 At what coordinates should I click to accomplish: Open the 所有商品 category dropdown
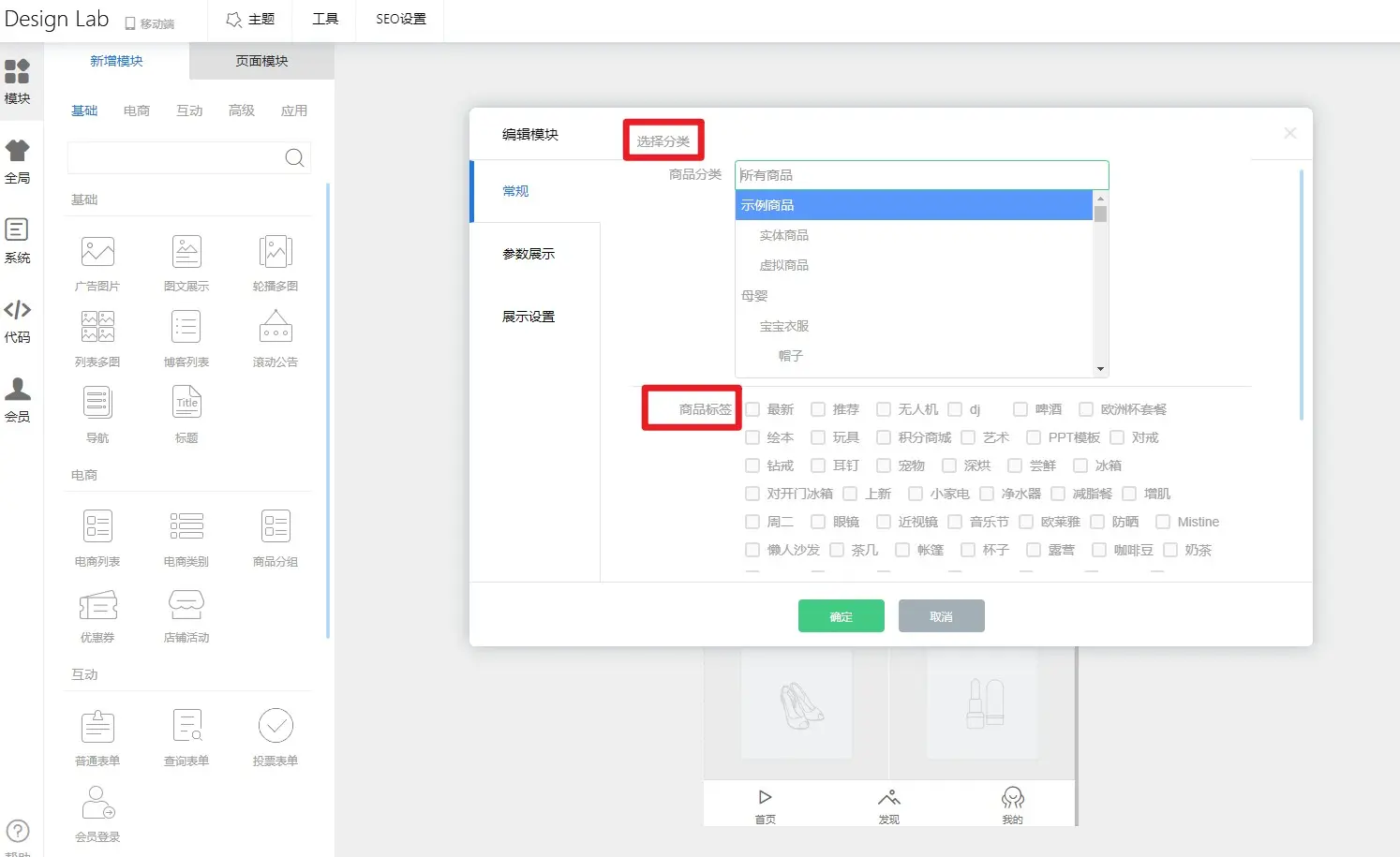point(921,174)
